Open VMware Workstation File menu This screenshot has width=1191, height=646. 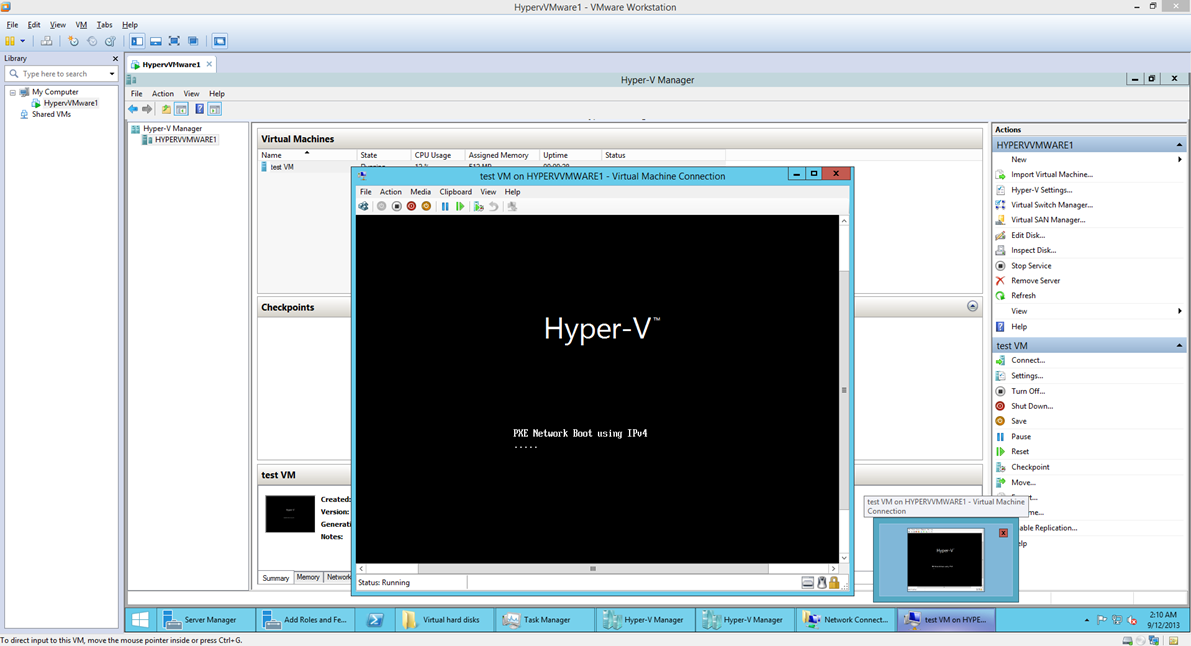pos(12,24)
